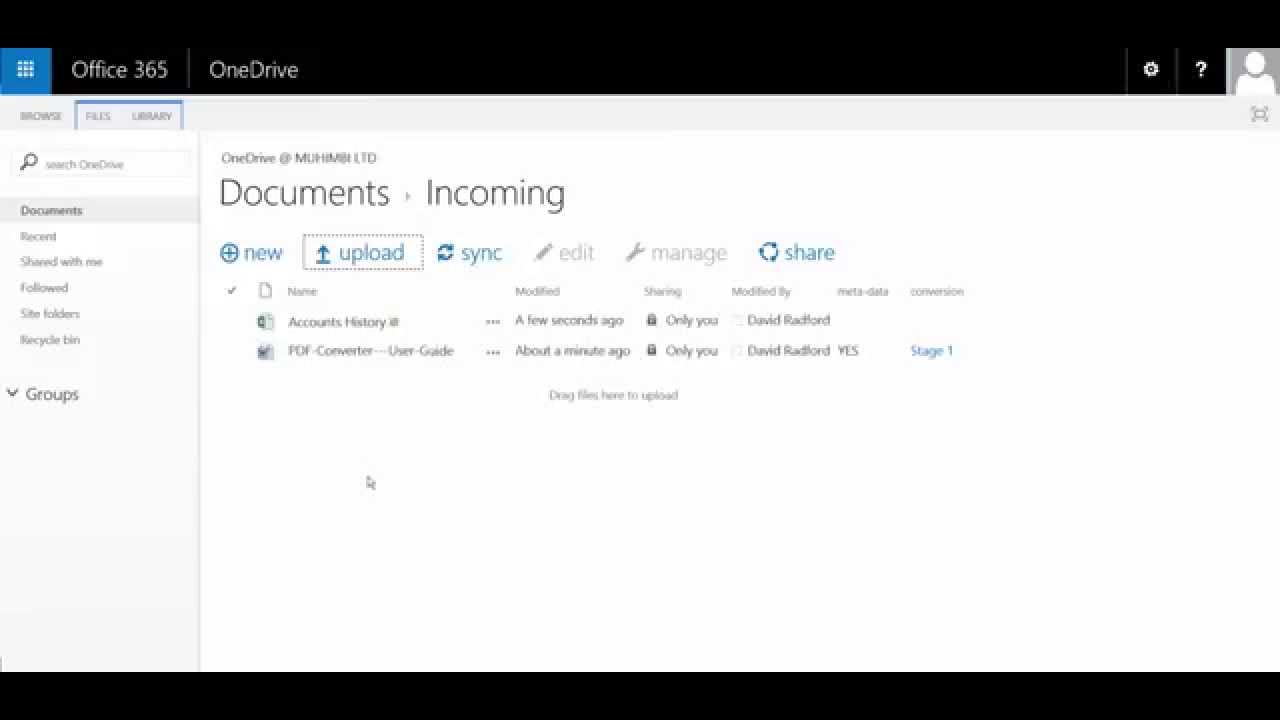This screenshot has width=1280, height=720.
Task: Sort by the Modified column header
Action: (x=537, y=292)
